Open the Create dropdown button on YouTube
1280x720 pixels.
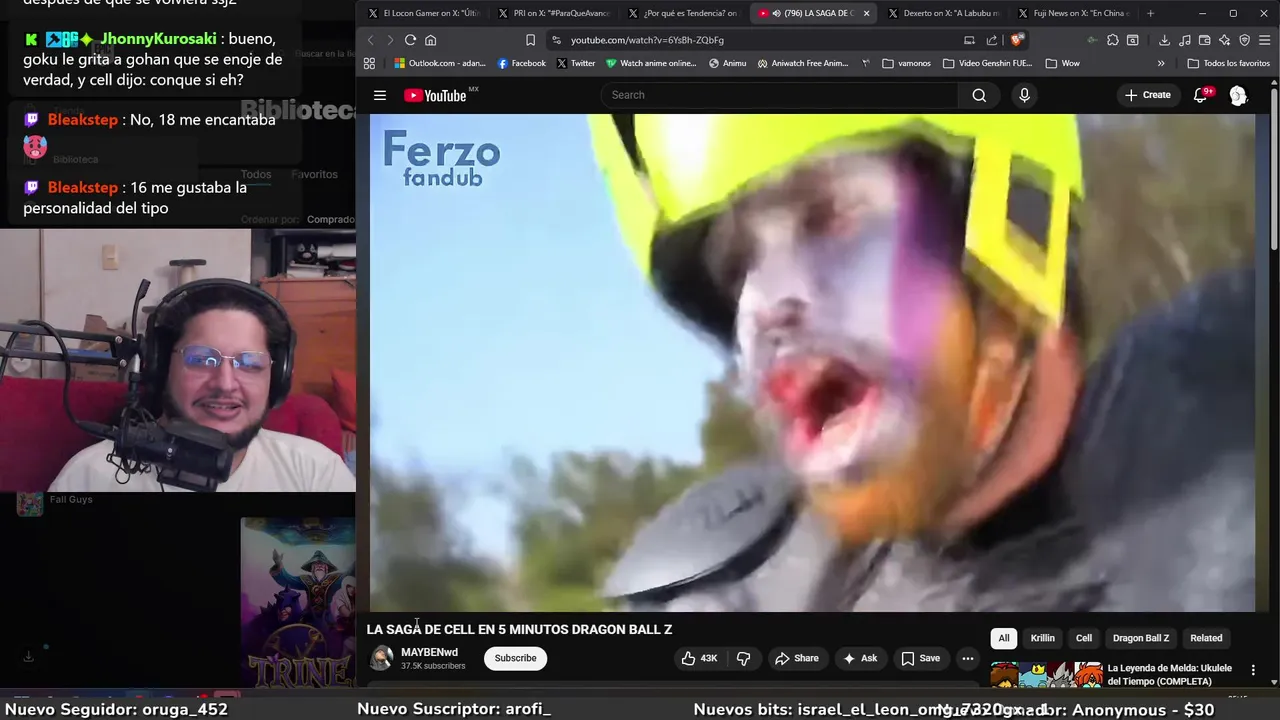coord(1147,95)
